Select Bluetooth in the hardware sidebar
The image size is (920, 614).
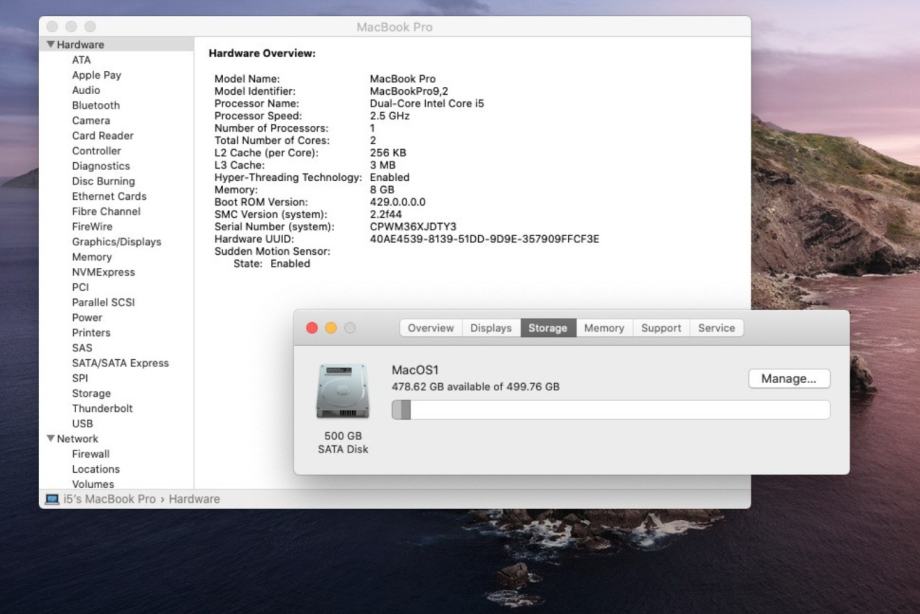[95, 105]
